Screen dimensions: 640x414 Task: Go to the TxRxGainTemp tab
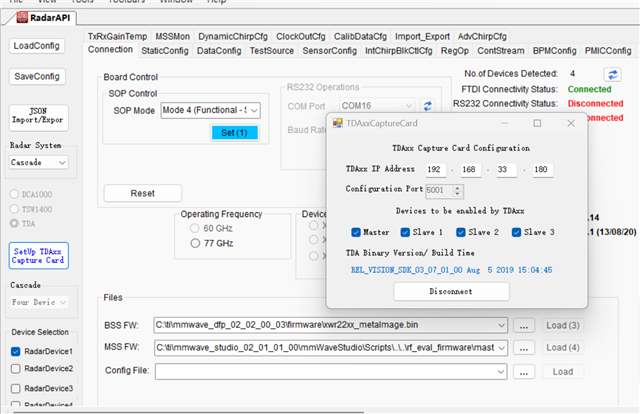(x=118, y=36)
